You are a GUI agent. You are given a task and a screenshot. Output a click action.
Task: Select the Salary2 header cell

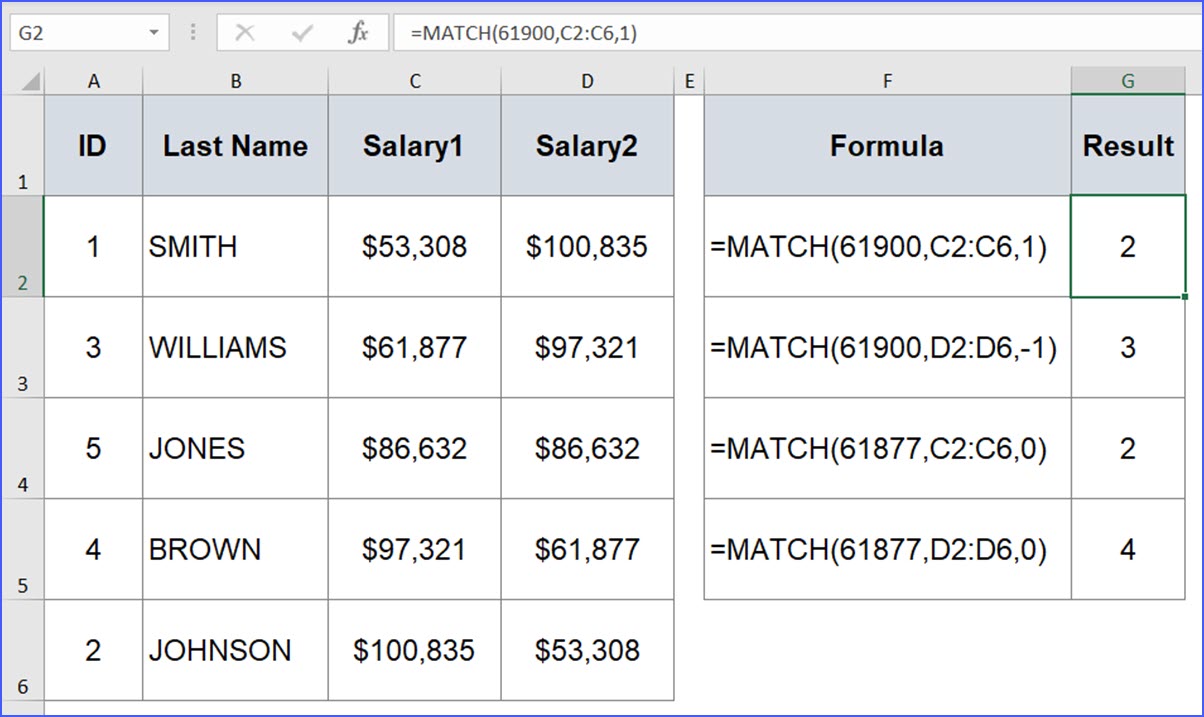(x=587, y=146)
